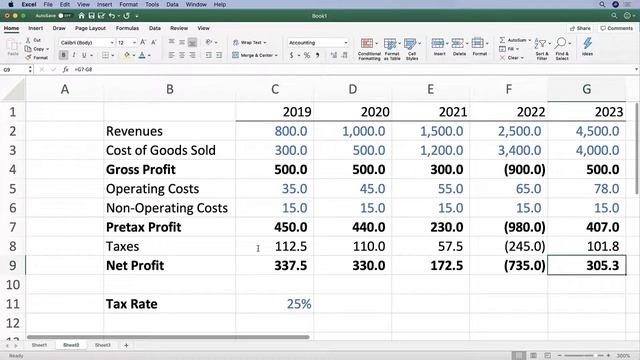Click the Top Align icon
Image resolution: width=640 pixels, height=360 pixels.
pyautogui.click(x=171, y=42)
